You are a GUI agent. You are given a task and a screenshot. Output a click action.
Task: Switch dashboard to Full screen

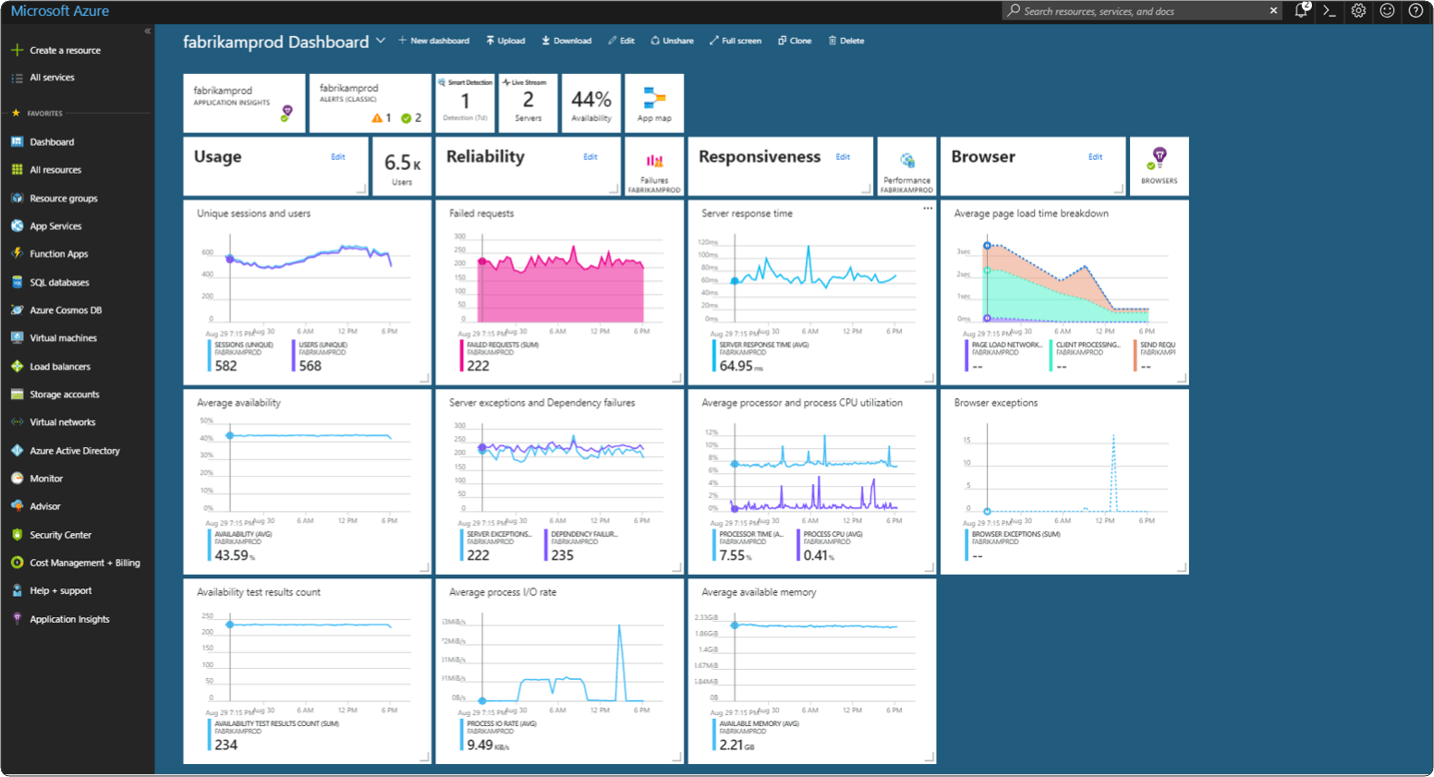click(x=735, y=41)
